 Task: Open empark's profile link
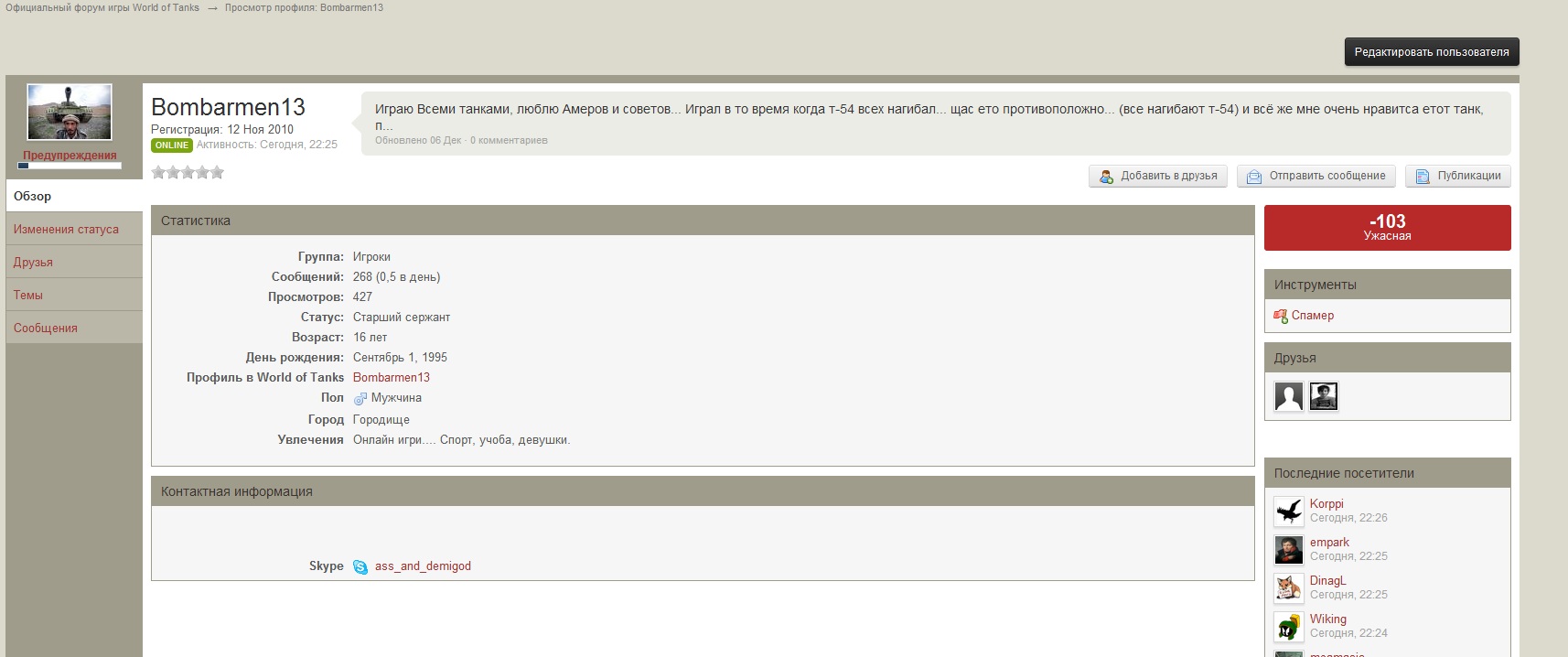[1329, 543]
